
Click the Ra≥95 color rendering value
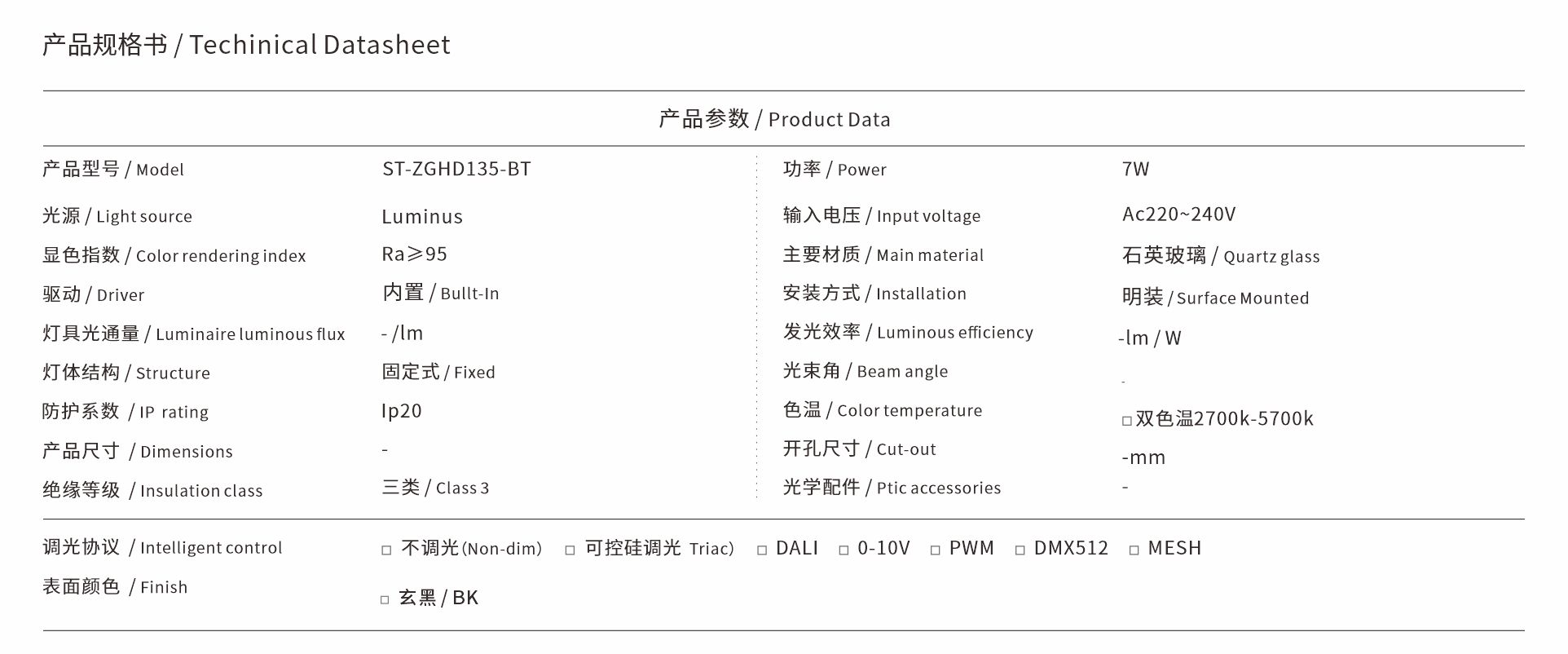point(414,254)
